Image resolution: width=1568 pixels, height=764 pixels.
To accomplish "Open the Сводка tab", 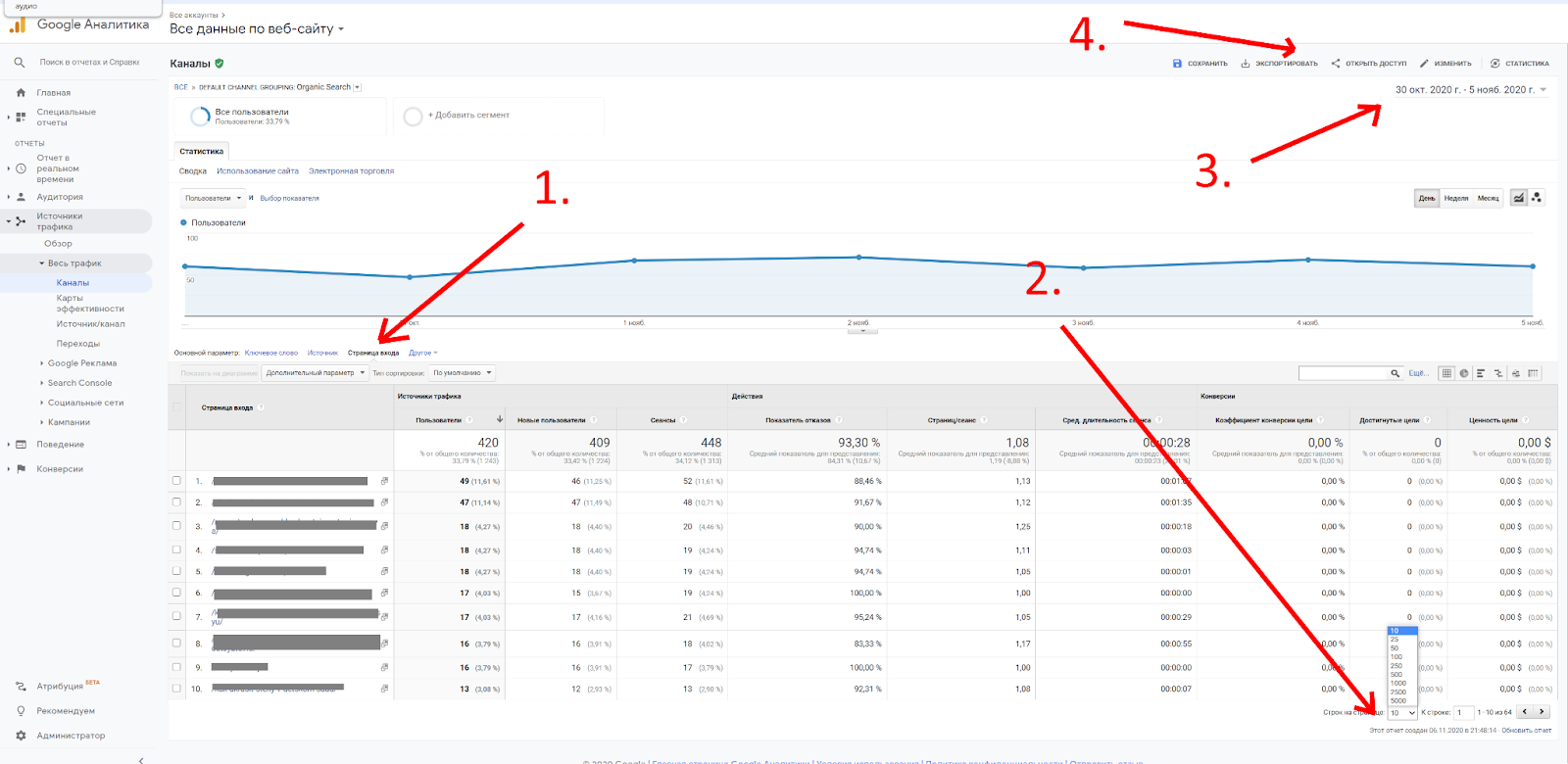I will (193, 171).
